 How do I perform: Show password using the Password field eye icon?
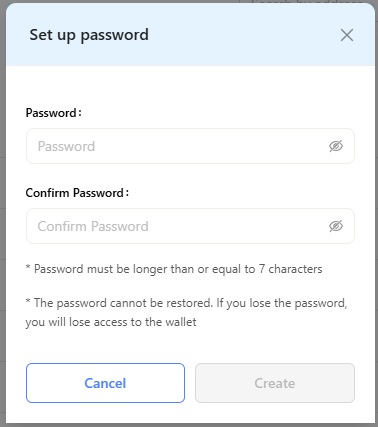[336, 146]
